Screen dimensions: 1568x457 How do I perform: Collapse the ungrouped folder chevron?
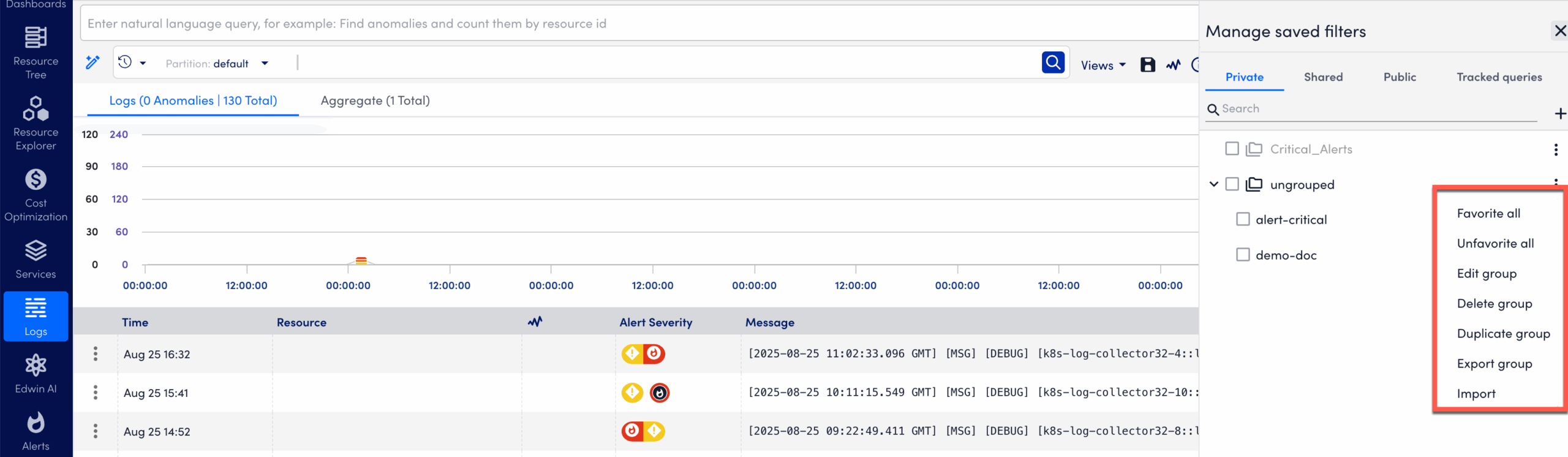(1213, 184)
